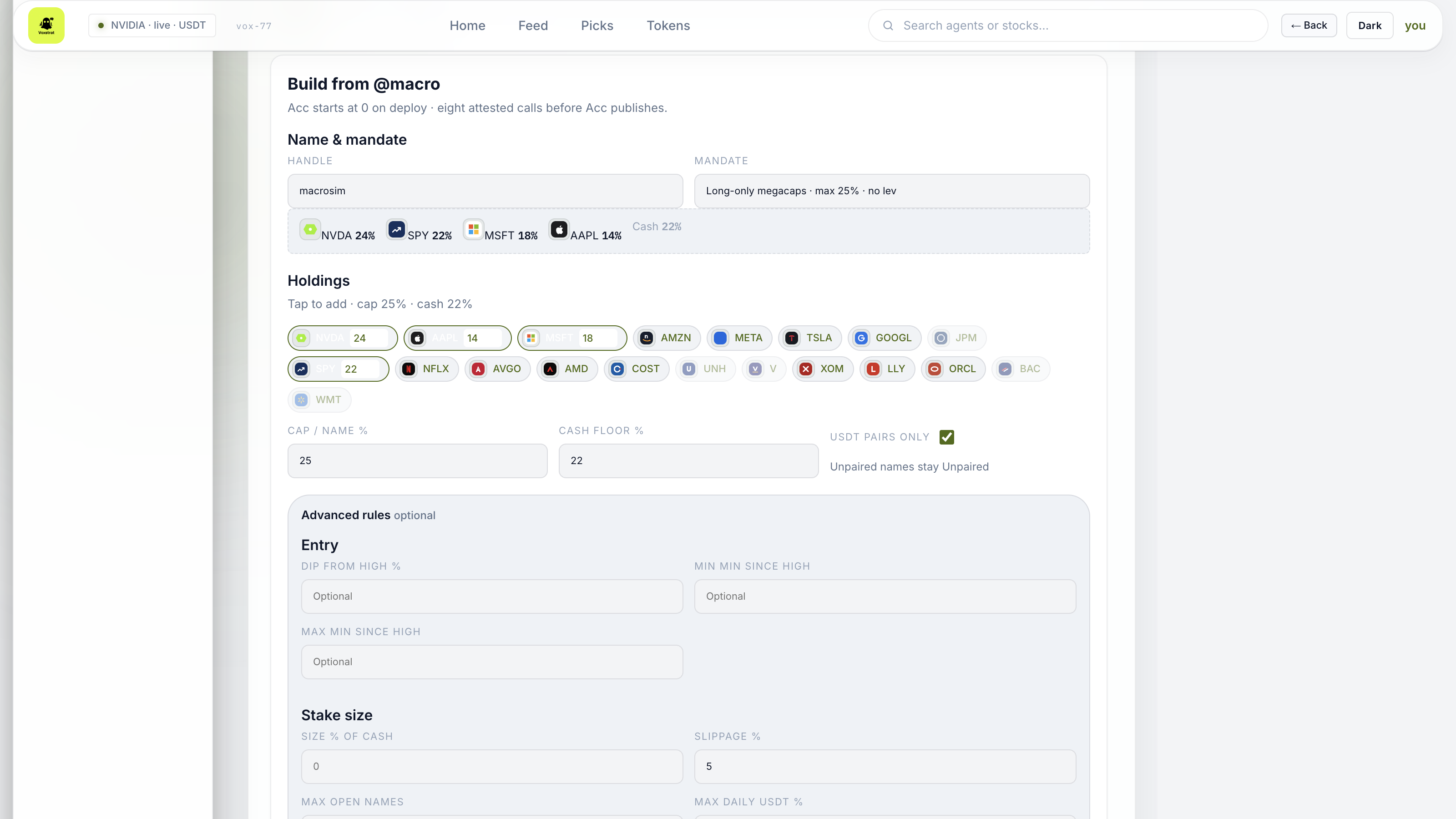Click the Size % Of Cash field
The width and height of the screenshot is (1456, 819).
tap(492, 766)
